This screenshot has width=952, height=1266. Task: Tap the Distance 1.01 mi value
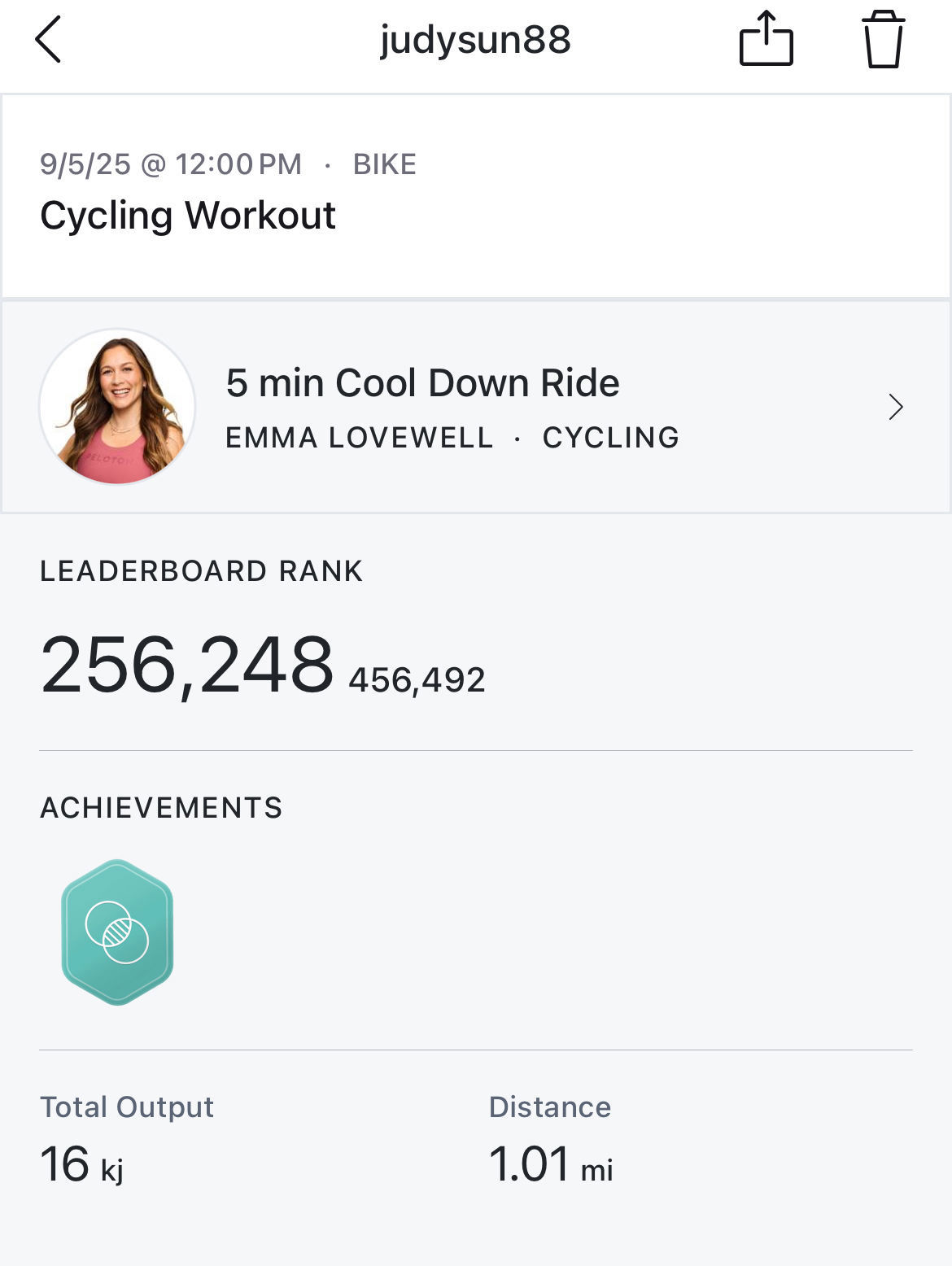click(551, 1164)
